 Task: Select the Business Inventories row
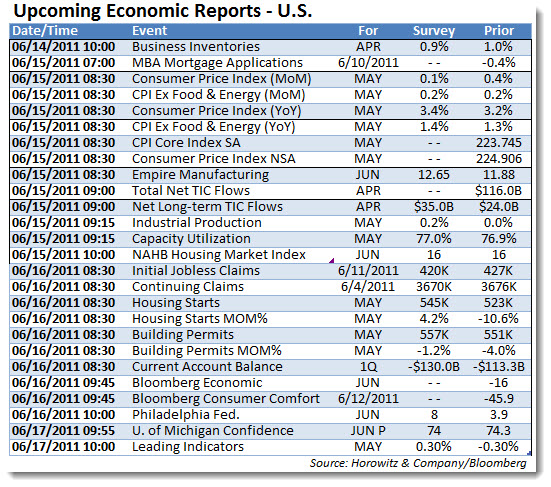click(270, 47)
